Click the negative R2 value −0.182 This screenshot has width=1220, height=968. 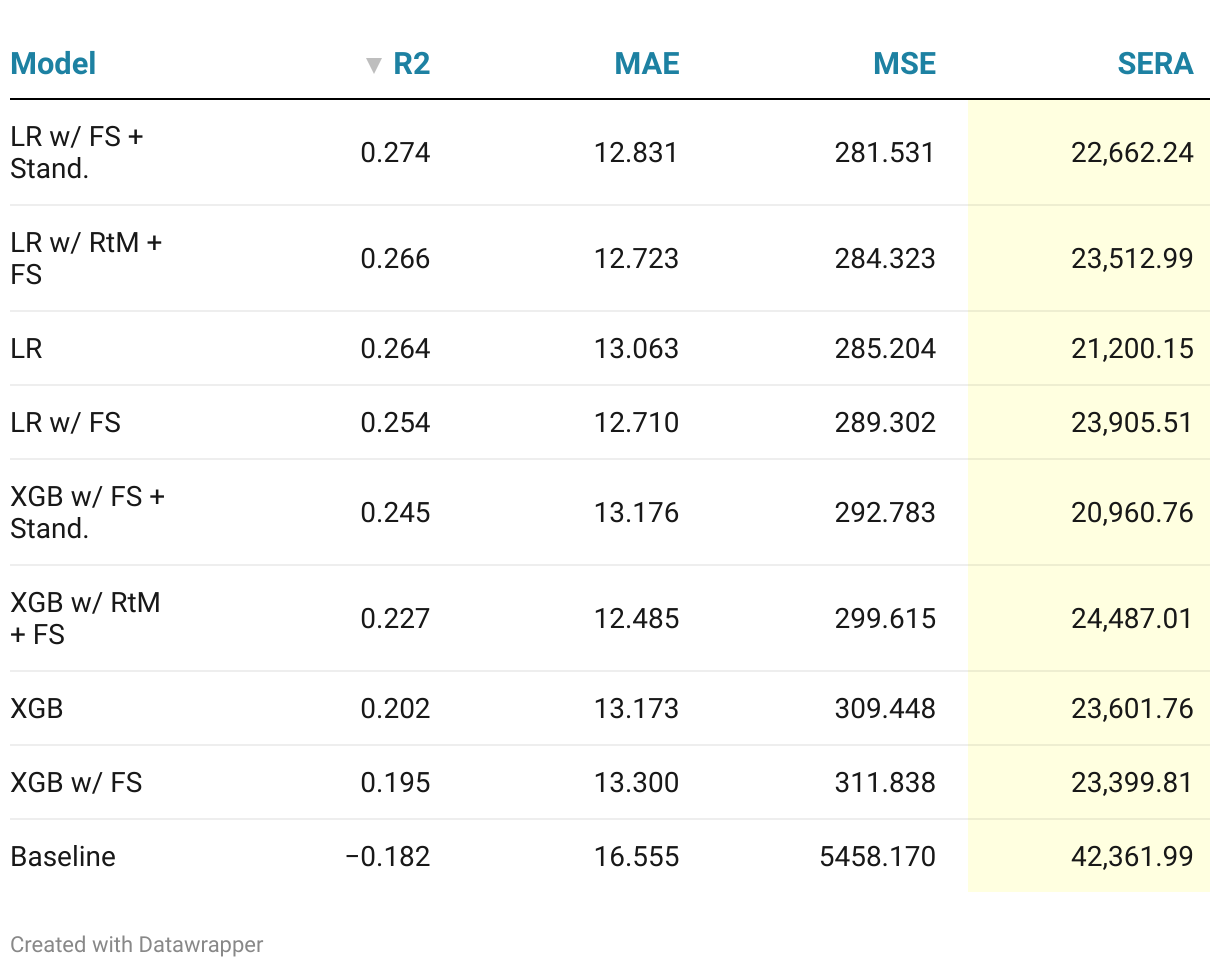coord(387,856)
